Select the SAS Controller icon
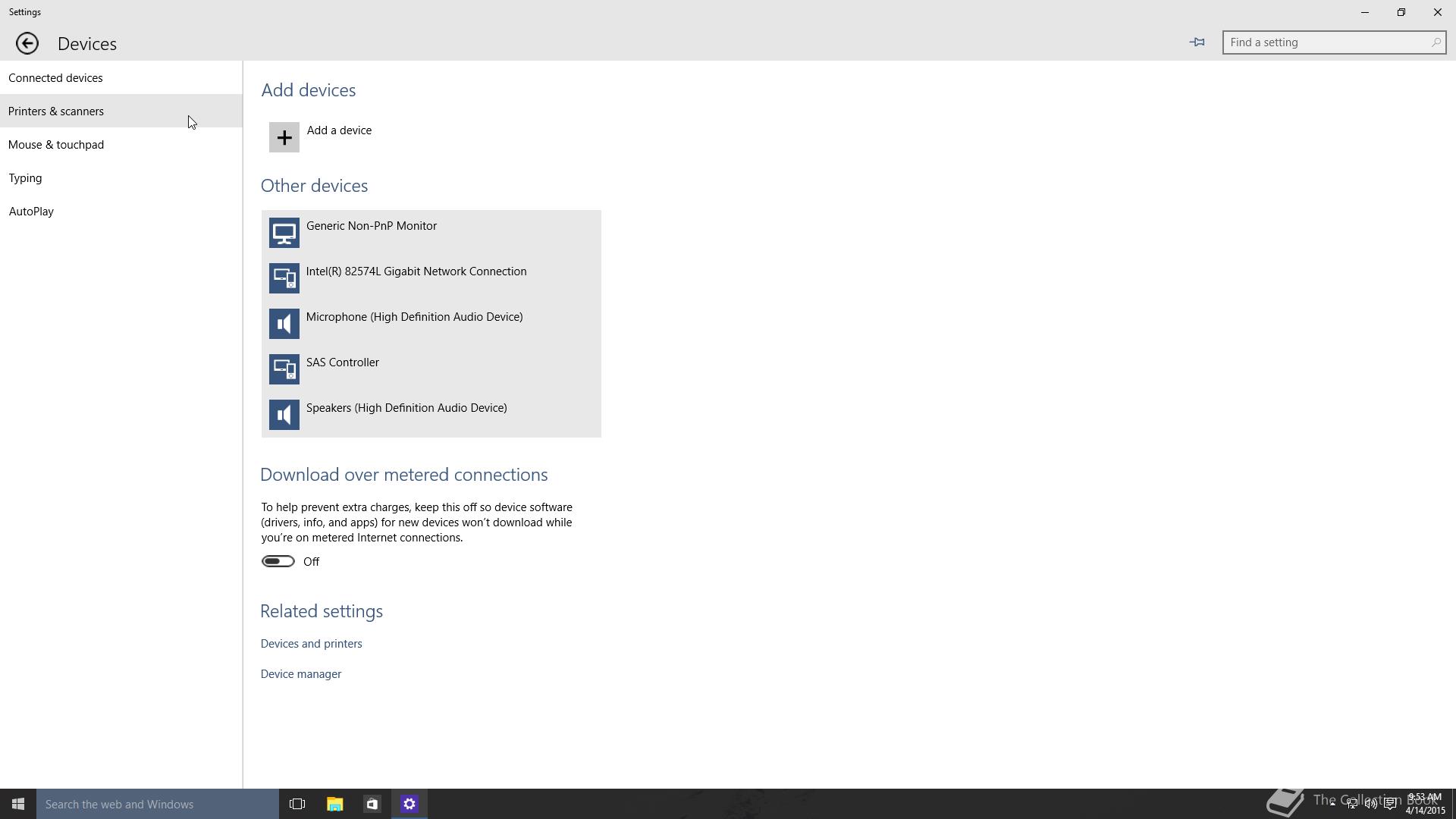Viewport: 1456px width, 819px height. click(x=284, y=369)
